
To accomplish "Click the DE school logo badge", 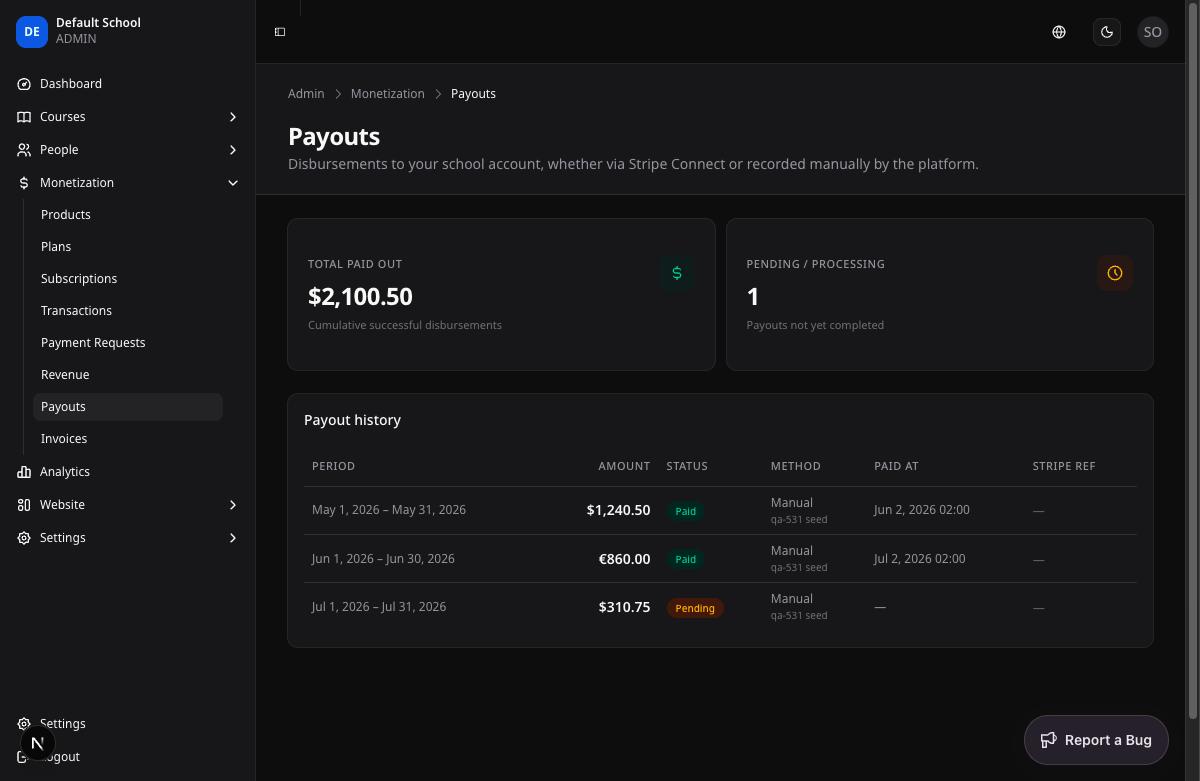I will pos(32,32).
